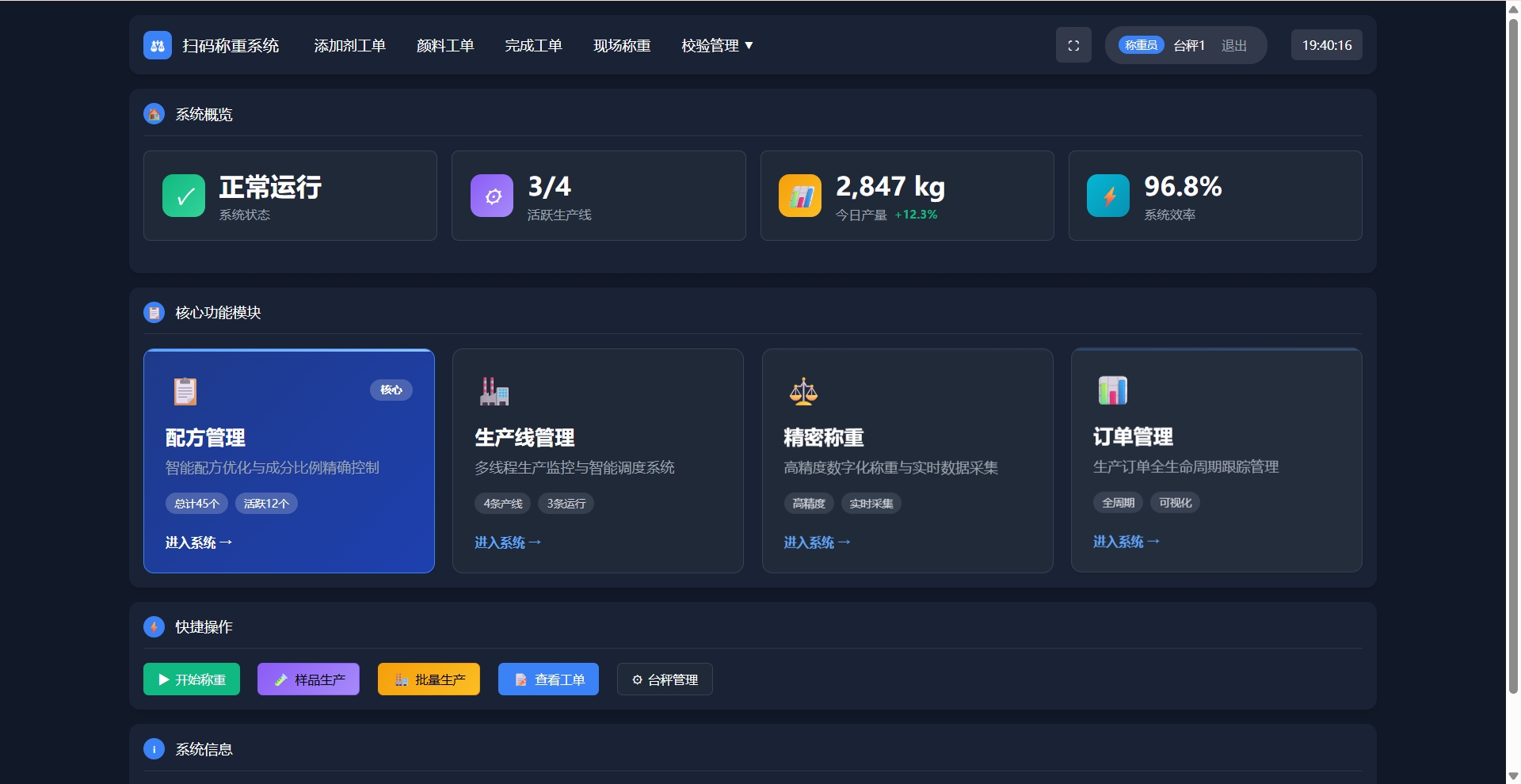1521x784 pixels.
Task: Click the bar chart icon on 订单管理 card
Action: coord(1112,390)
